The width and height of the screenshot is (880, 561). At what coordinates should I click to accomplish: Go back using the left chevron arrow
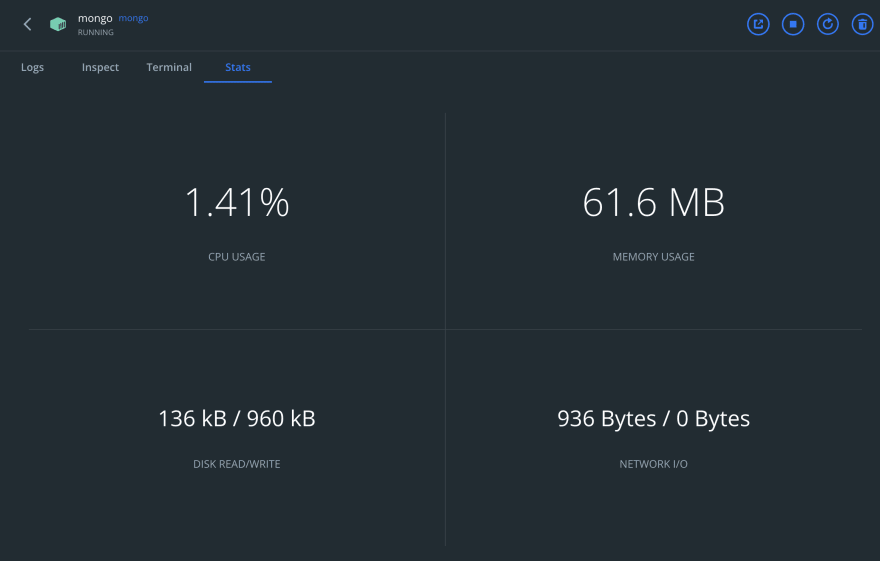[27, 24]
